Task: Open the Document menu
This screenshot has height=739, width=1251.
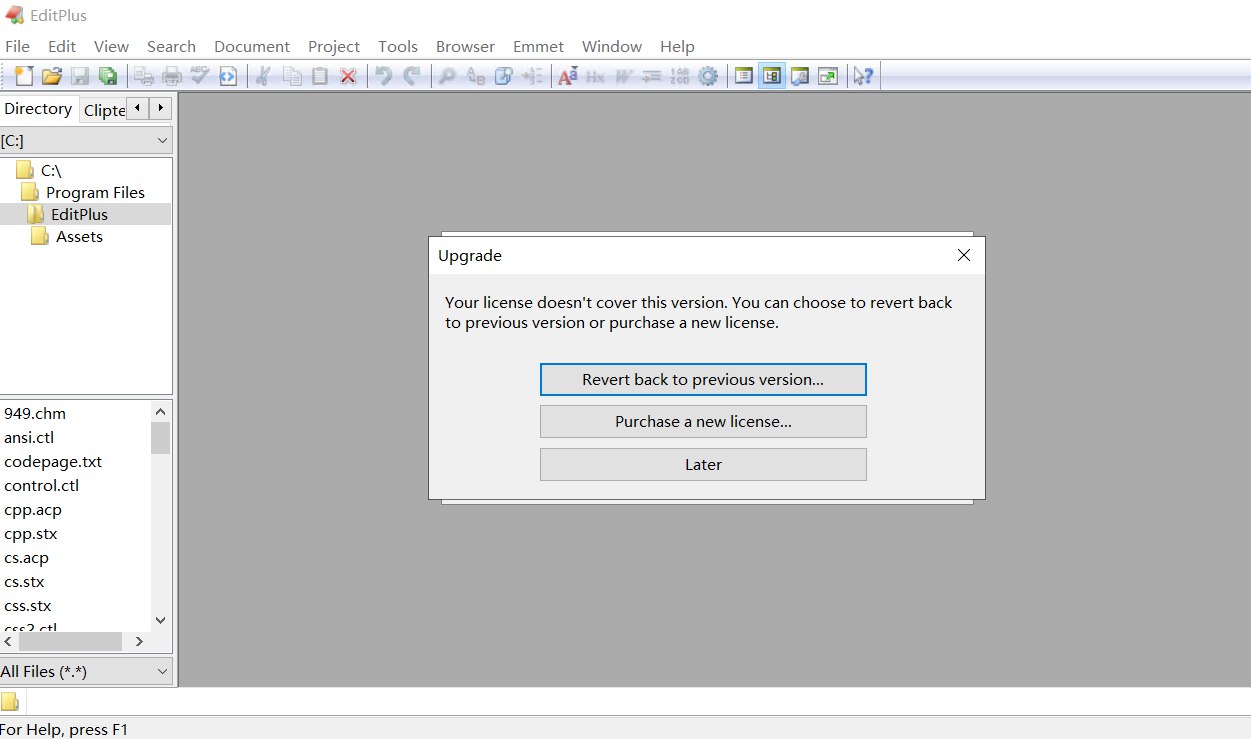Action: 252,46
